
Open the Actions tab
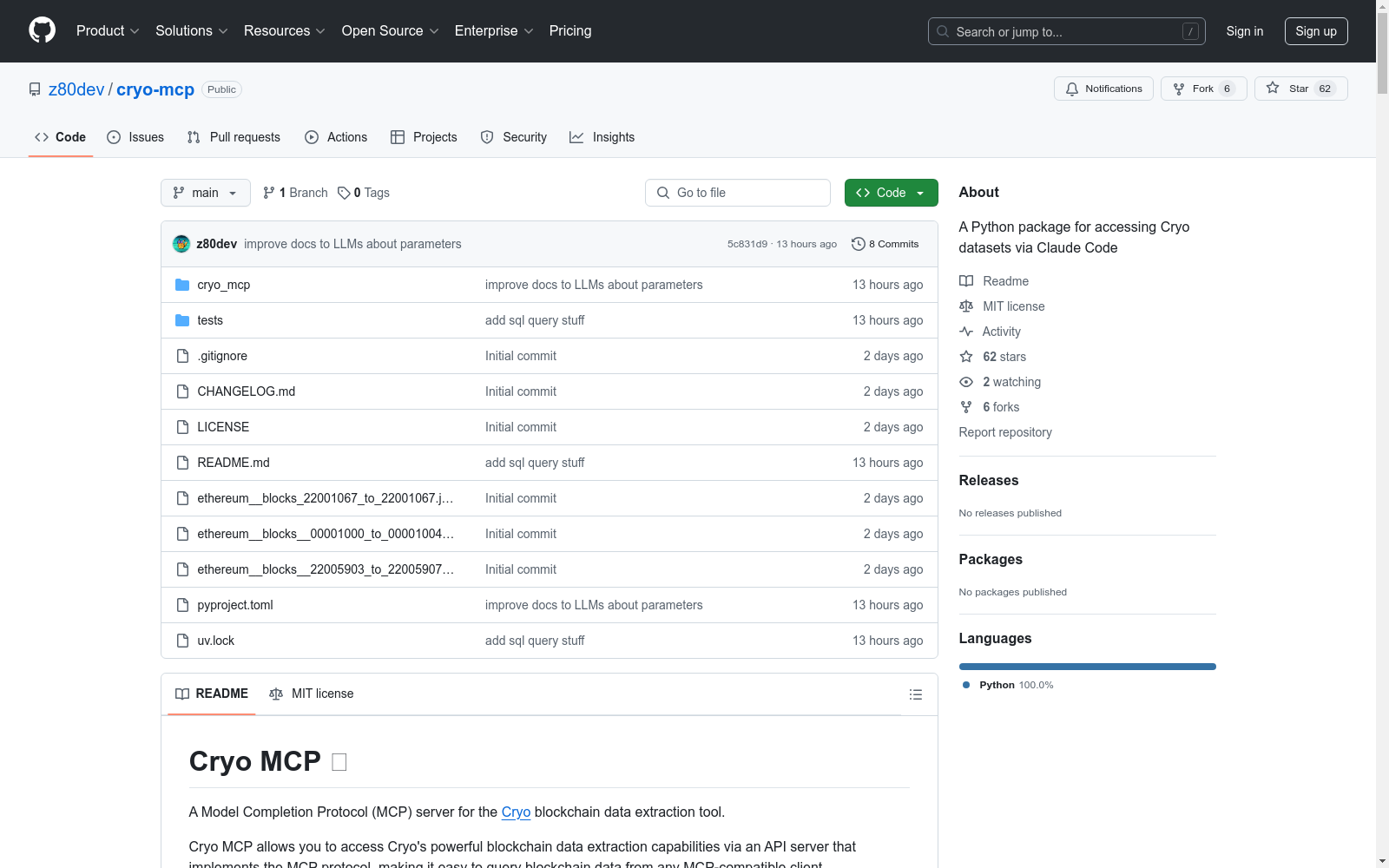tap(336, 137)
